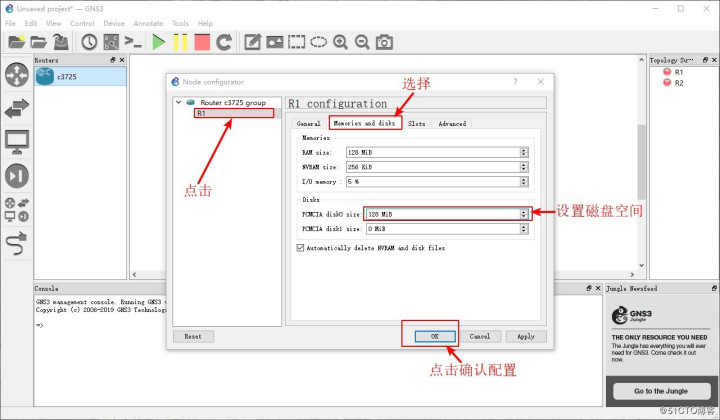Collapse the Router c3725 group tree

pyautogui.click(x=179, y=102)
